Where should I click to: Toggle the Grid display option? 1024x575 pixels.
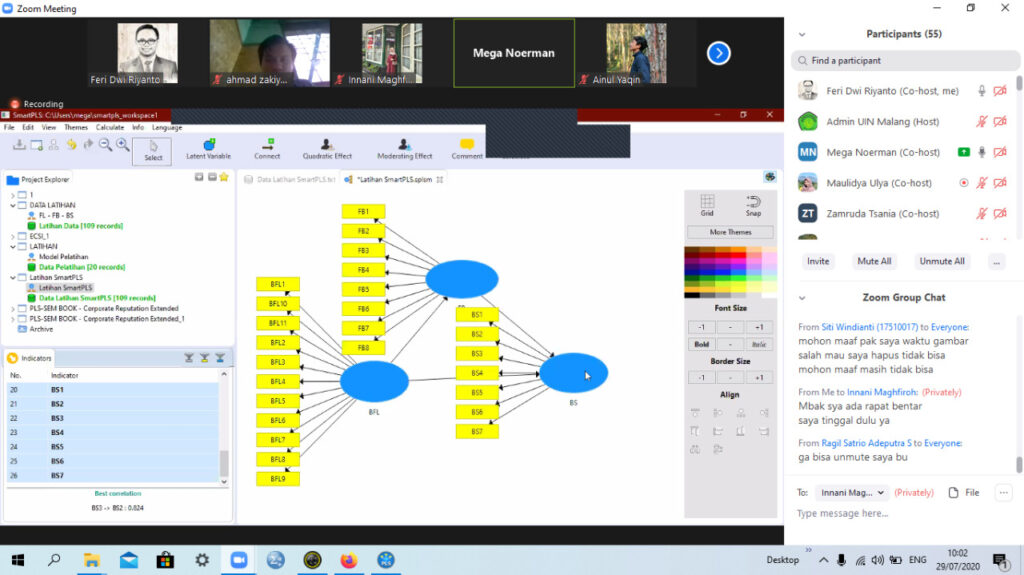[x=707, y=205]
